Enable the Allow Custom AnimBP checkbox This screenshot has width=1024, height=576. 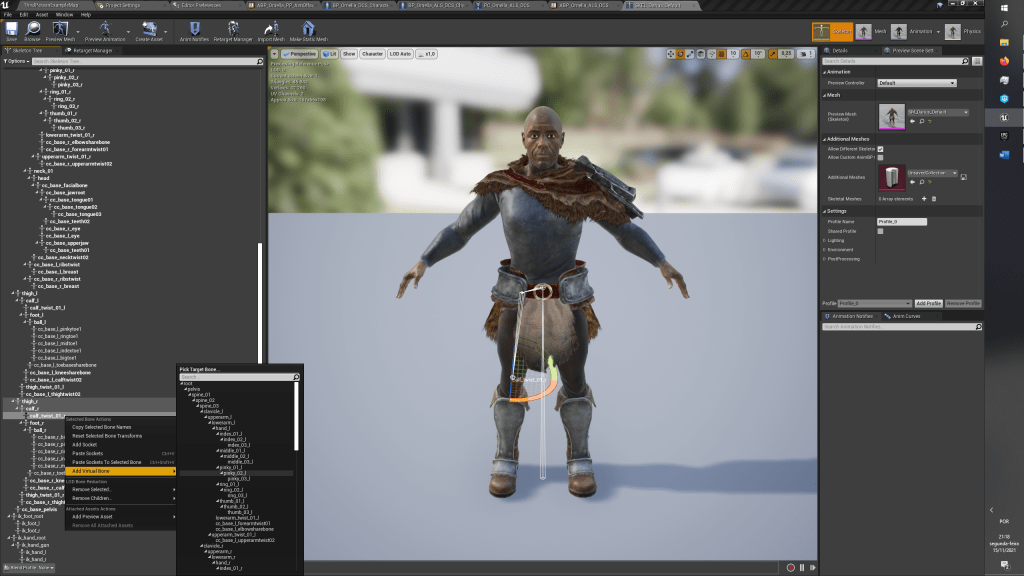[880, 157]
